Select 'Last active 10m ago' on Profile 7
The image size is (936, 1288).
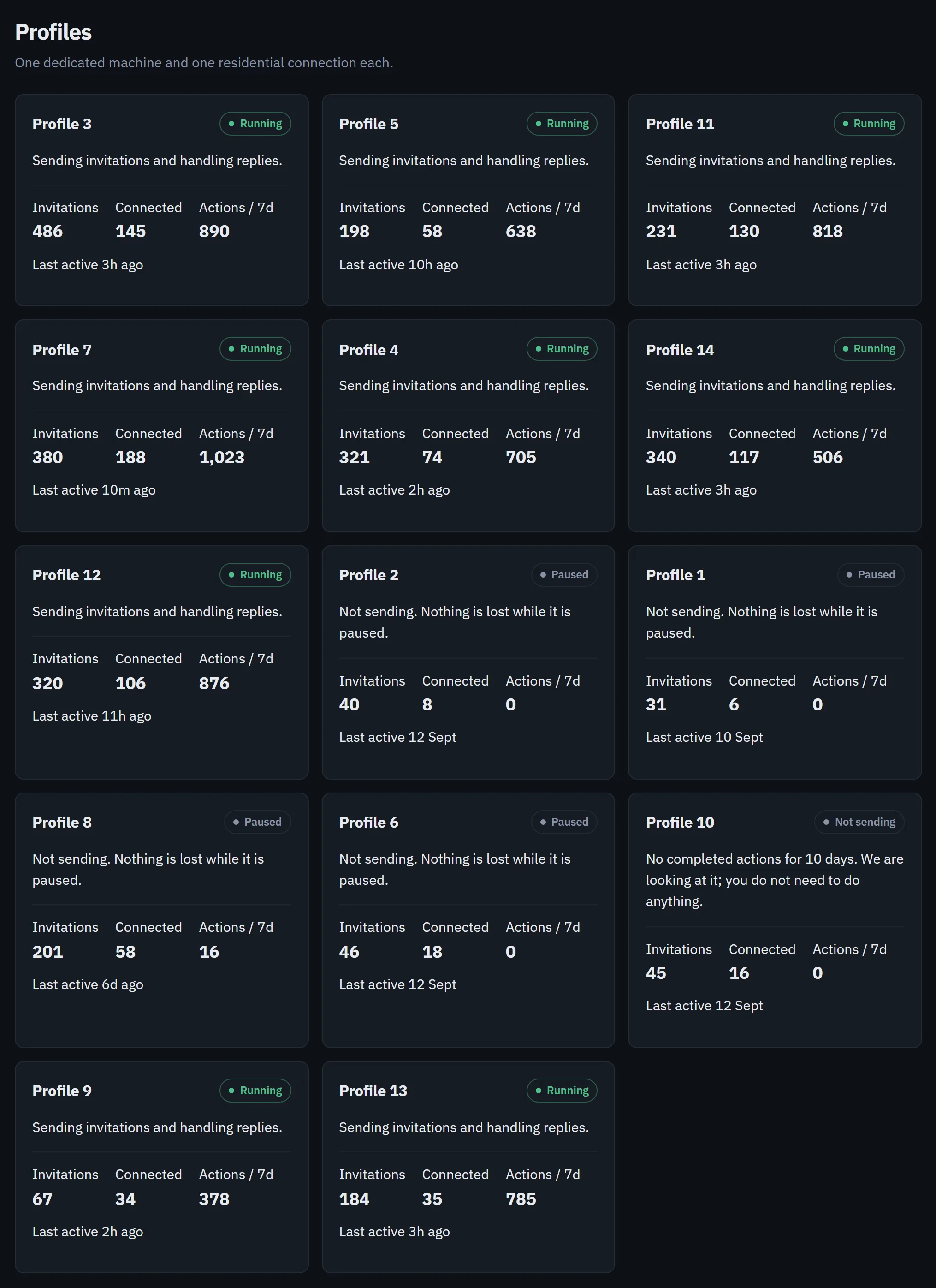coord(94,490)
